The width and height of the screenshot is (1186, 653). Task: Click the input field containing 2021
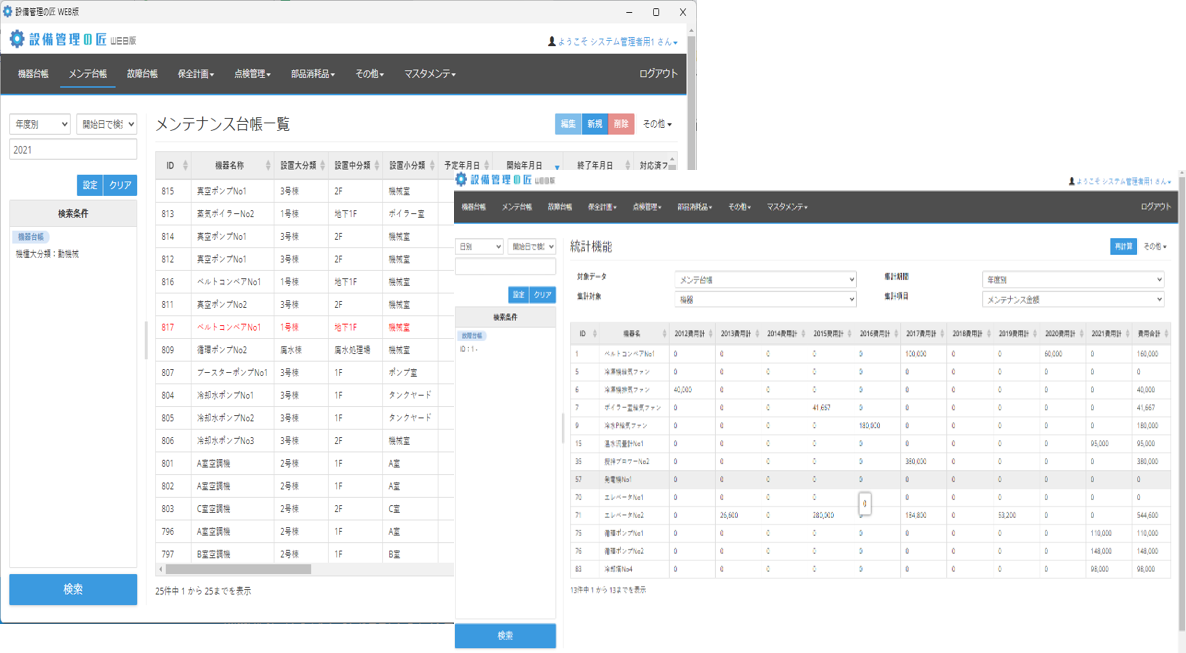[x=73, y=149]
